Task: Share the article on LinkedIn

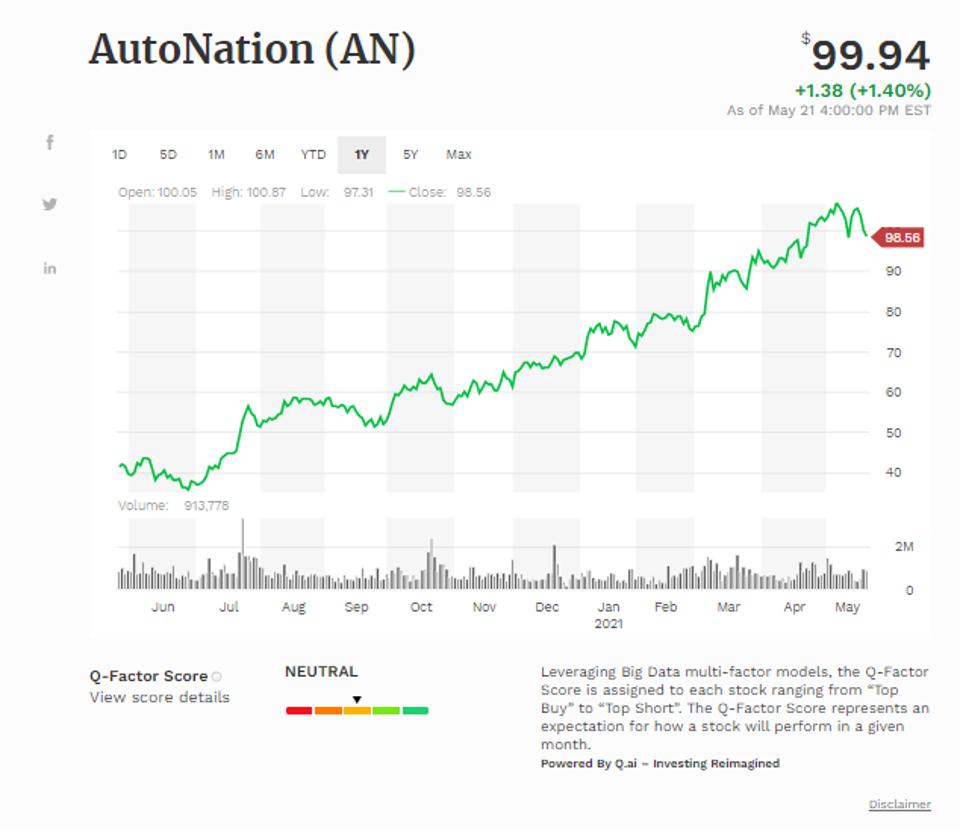Action: click(x=50, y=268)
